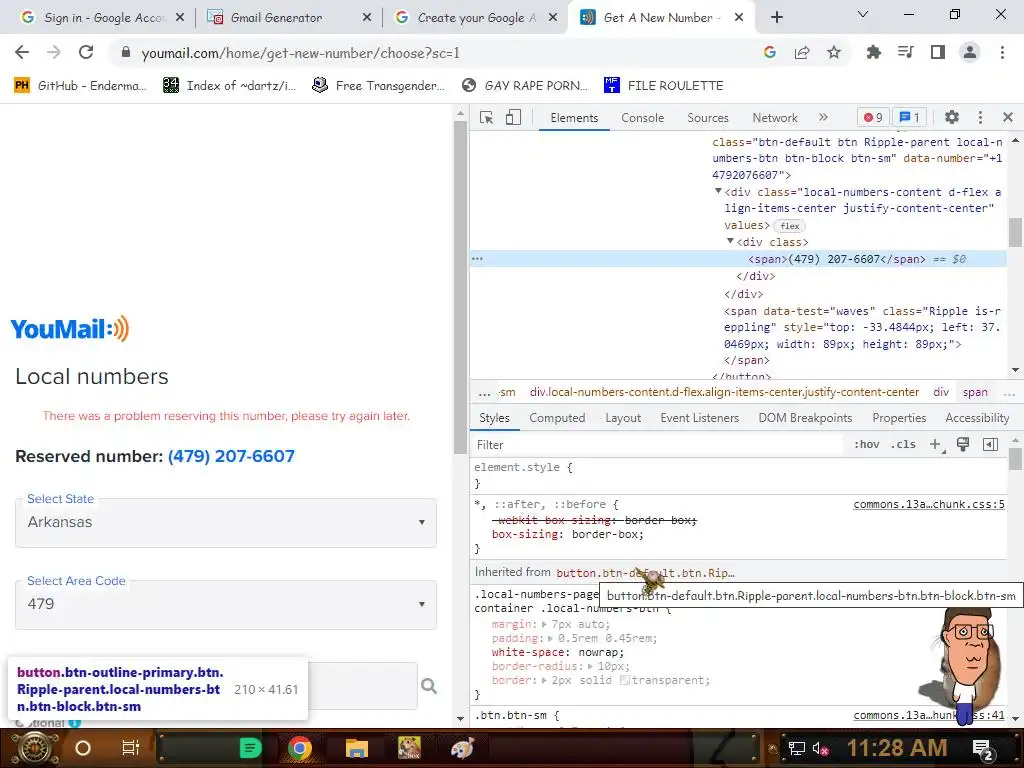Toggle rendering emulations paintbrush icon
Image resolution: width=1024 pixels, height=768 pixels.
(963, 445)
